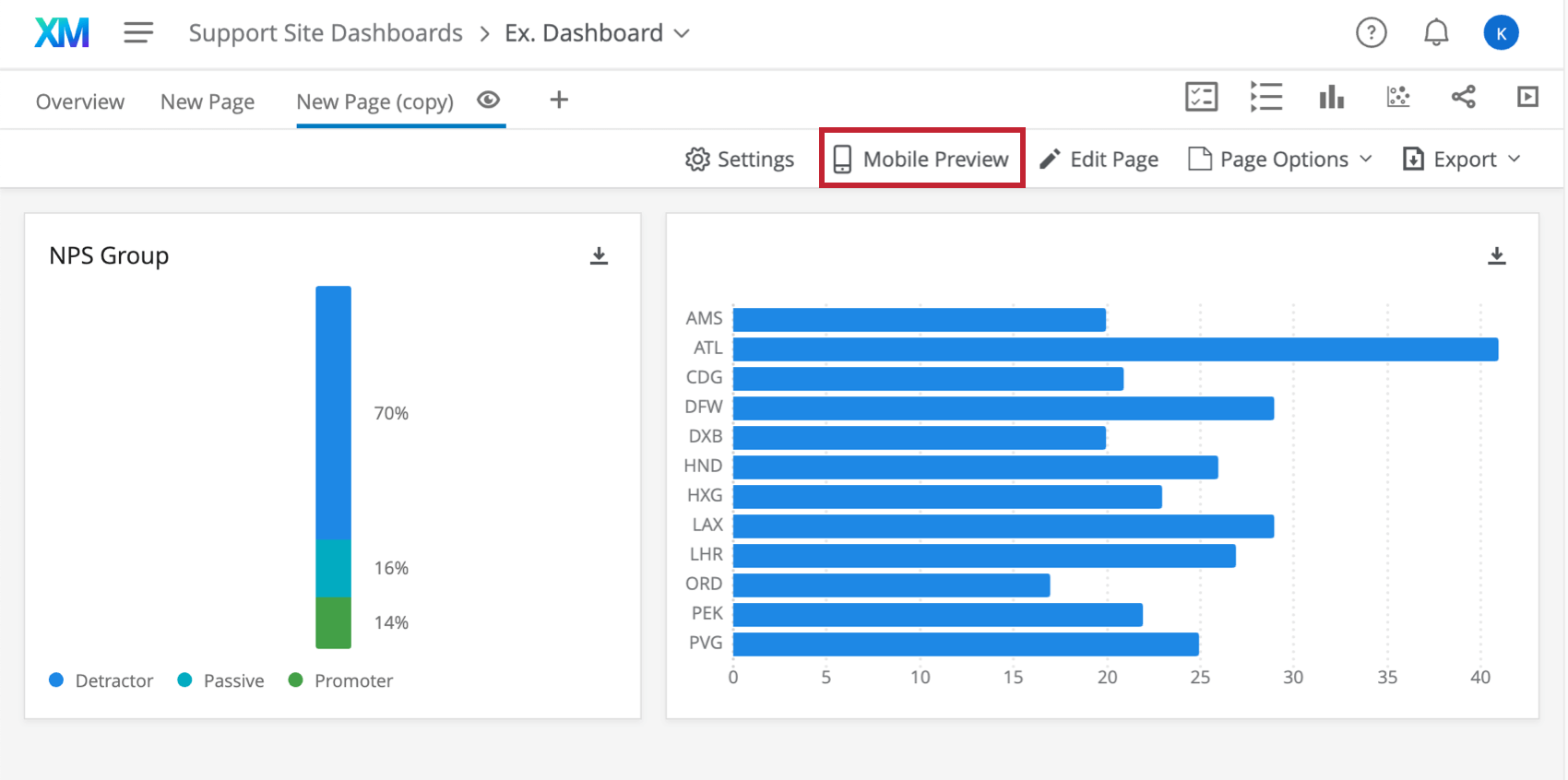Click the Edit Page button
Screen dimensions: 1568x780
click(1099, 160)
